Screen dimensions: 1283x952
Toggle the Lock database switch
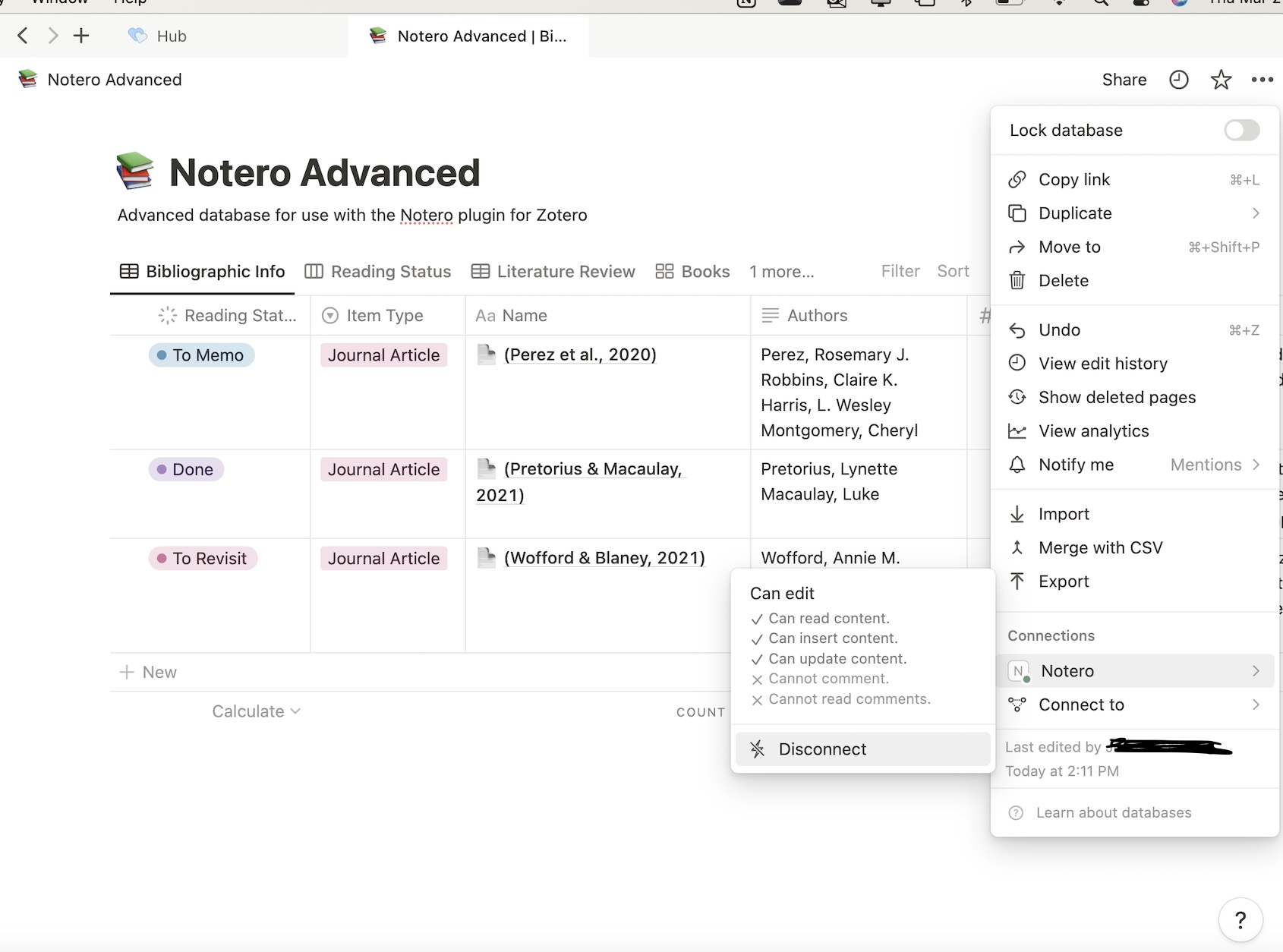(1241, 130)
